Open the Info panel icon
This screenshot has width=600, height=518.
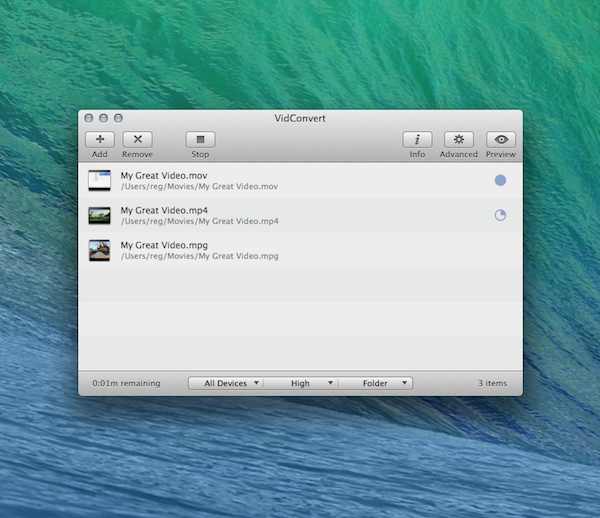[417, 140]
